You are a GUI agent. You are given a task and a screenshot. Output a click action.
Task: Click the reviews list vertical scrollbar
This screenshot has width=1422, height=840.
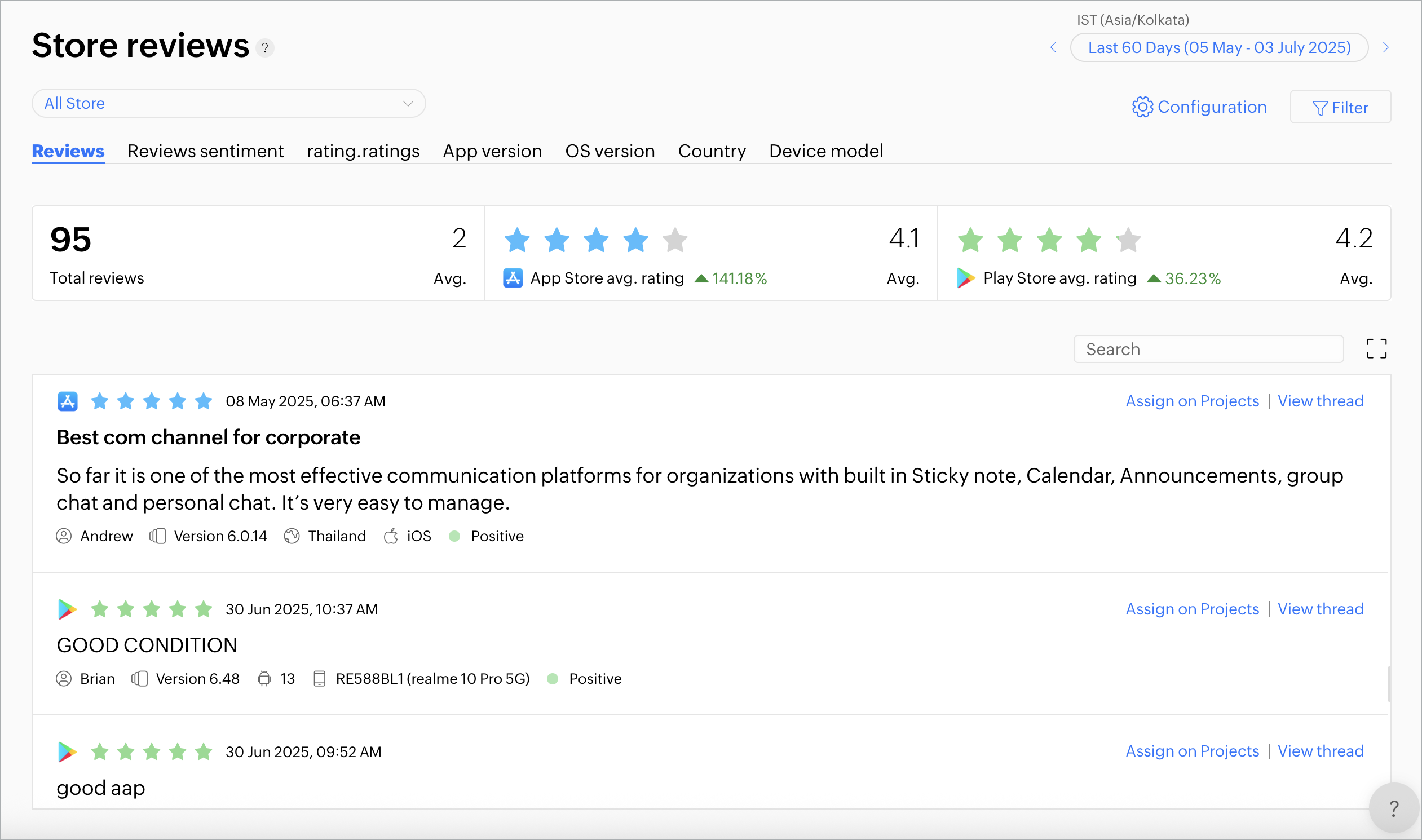(x=1389, y=684)
